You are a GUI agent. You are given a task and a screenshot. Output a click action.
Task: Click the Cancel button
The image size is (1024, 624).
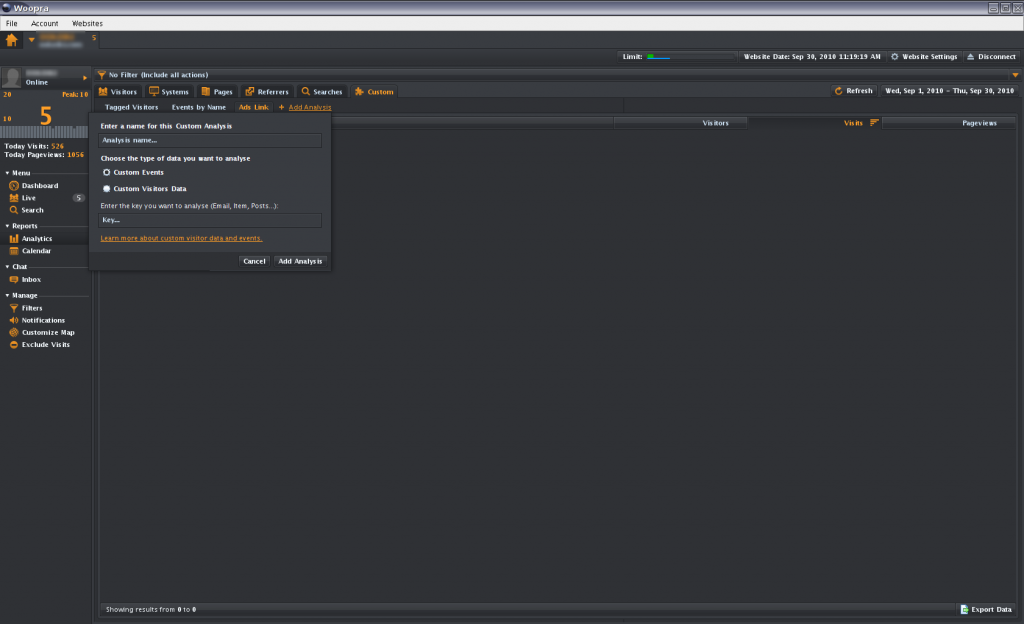pyautogui.click(x=254, y=261)
